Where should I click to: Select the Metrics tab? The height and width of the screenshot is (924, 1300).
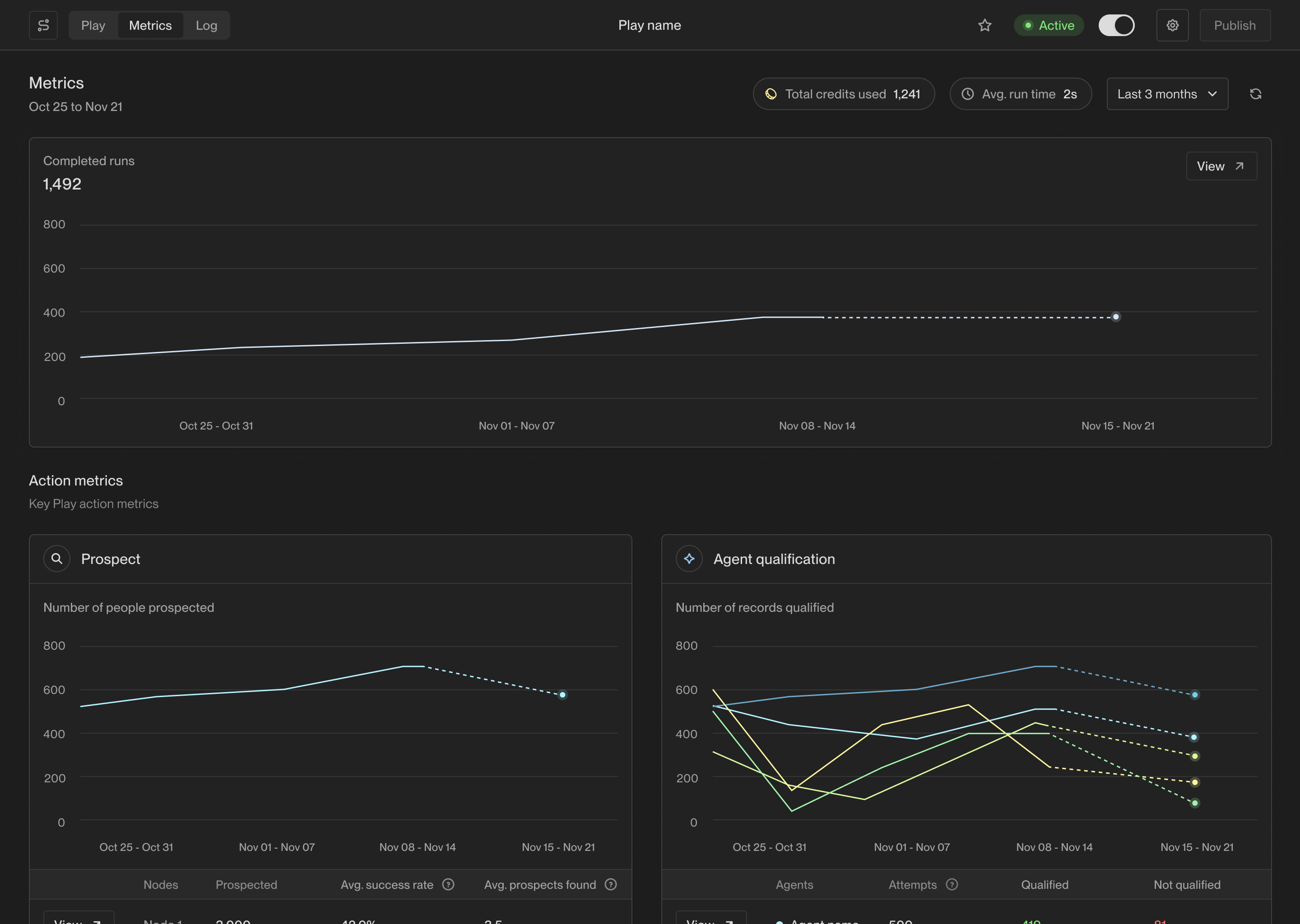(150, 25)
